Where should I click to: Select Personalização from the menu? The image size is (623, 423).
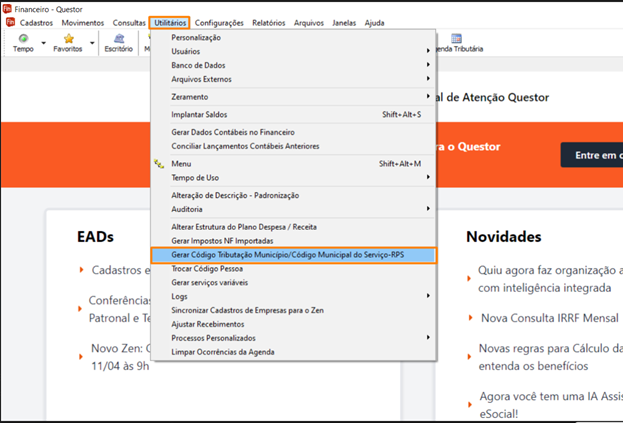pyautogui.click(x=293, y=37)
